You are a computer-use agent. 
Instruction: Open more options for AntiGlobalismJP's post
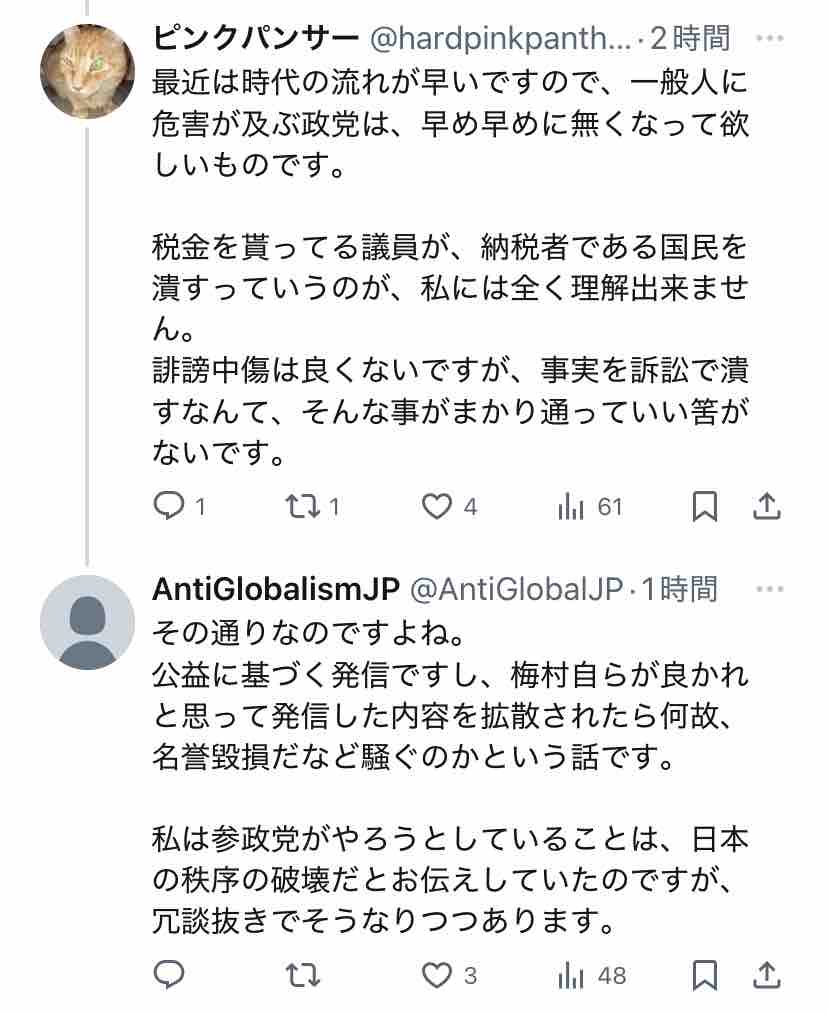tap(769, 589)
